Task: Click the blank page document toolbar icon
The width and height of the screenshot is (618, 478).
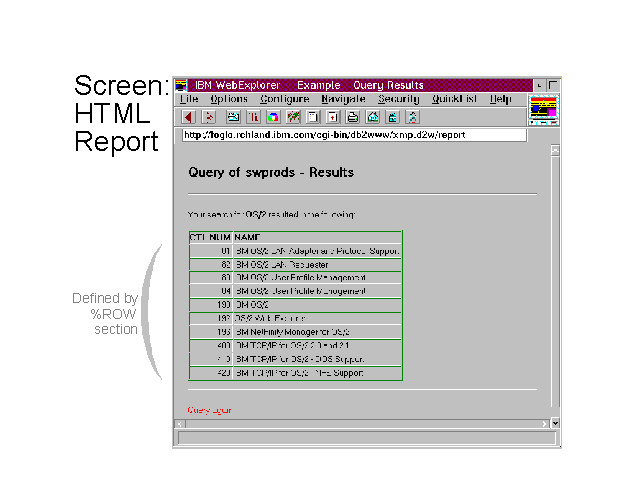Action: pyautogui.click(x=313, y=117)
